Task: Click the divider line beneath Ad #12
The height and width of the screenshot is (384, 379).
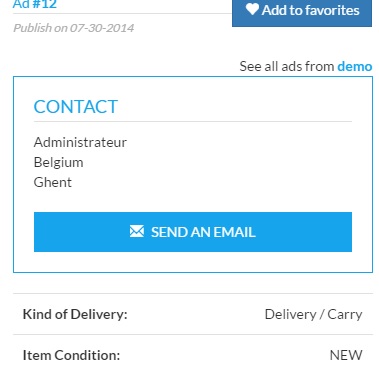Action: 122,14
